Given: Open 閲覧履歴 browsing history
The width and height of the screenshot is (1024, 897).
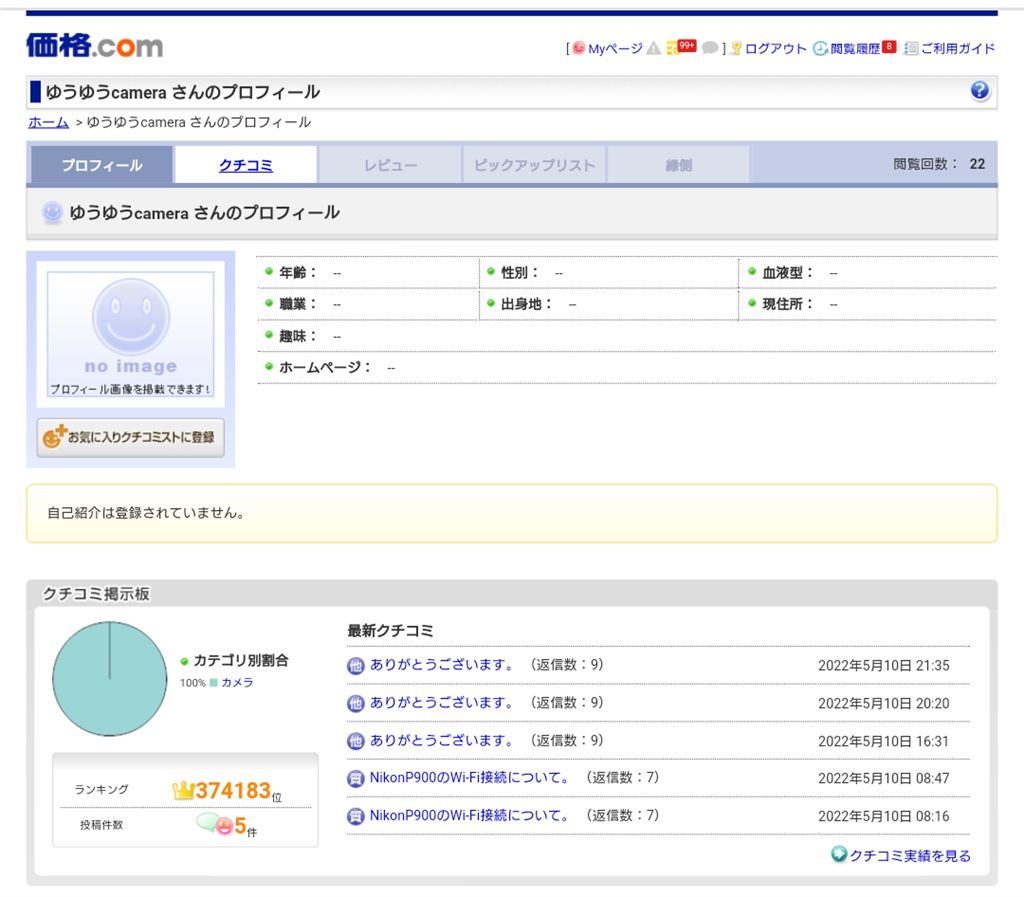Looking at the screenshot, I should pyautogui.click(x=855, y=49).
